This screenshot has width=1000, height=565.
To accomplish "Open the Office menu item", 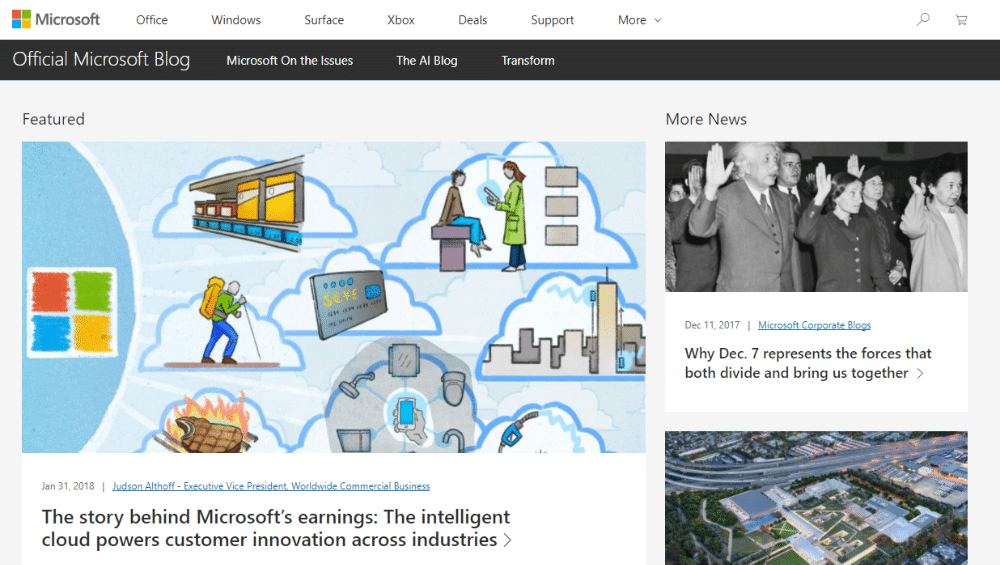I will tap(152, 20).
